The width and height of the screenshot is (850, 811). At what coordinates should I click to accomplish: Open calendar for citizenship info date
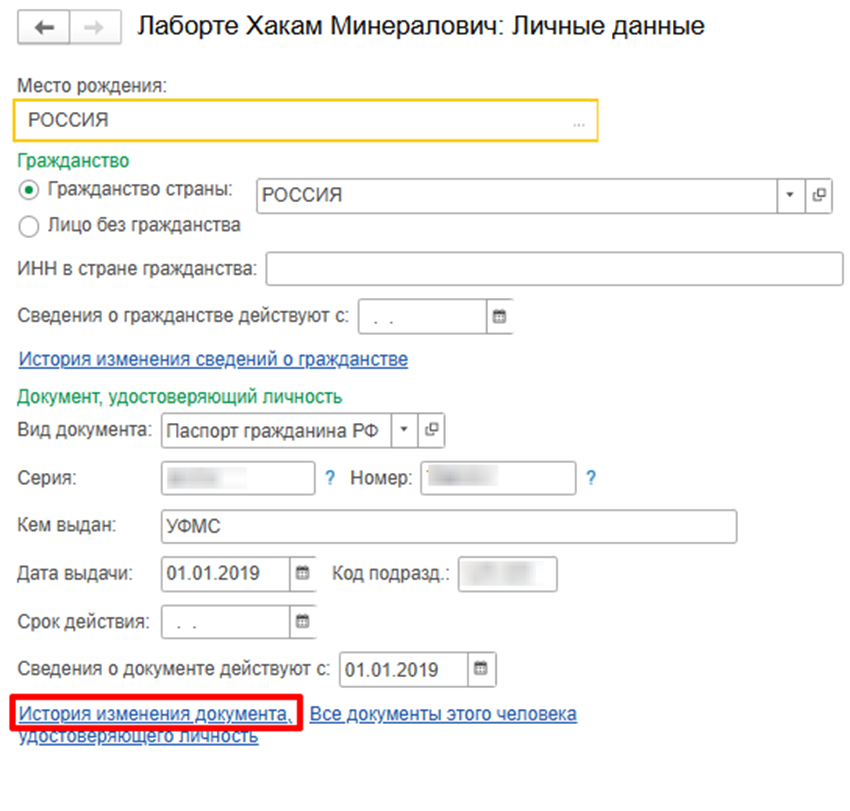tap(499, 316)
